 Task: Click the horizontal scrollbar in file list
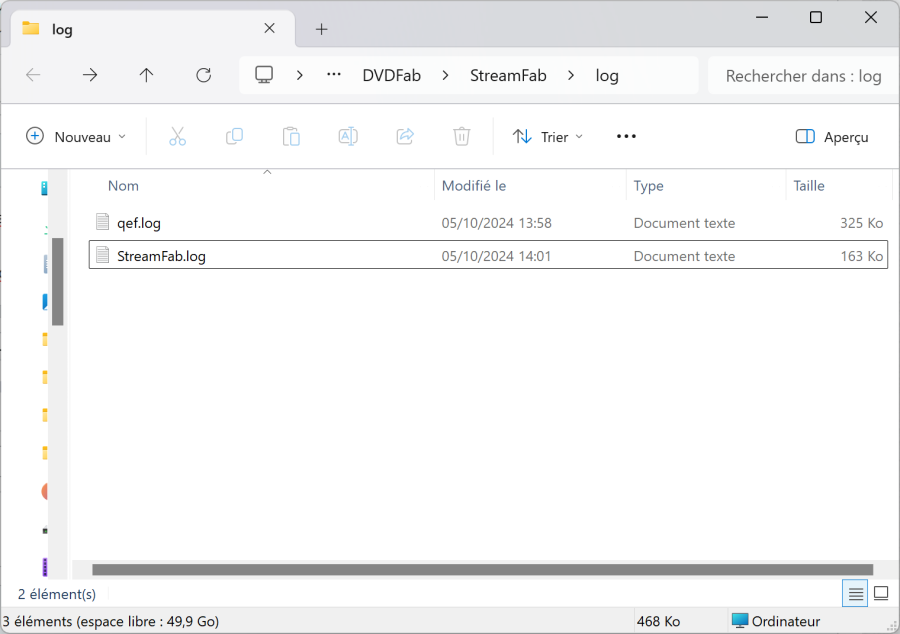tap(482, 570)
